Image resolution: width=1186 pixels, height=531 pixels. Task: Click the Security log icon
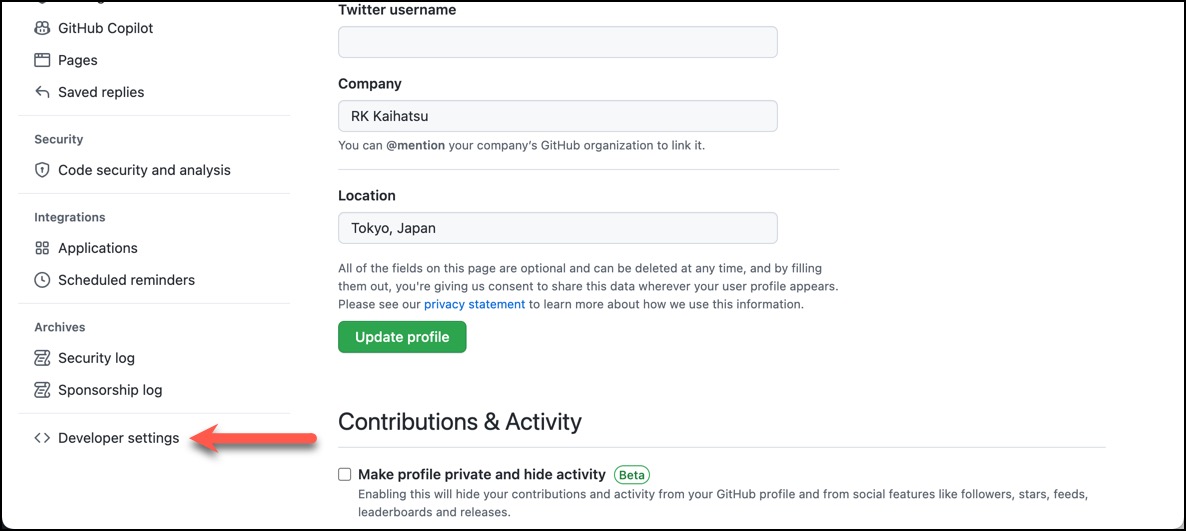tap(42, 358)
